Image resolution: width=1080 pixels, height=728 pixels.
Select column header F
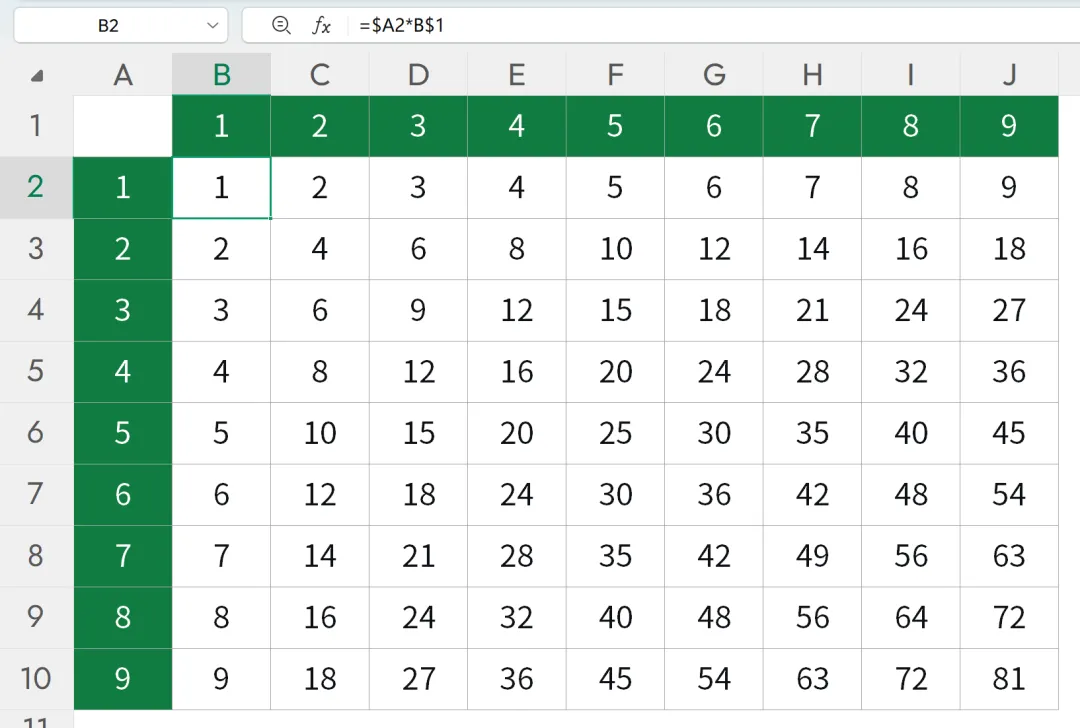tap(615, 74)
